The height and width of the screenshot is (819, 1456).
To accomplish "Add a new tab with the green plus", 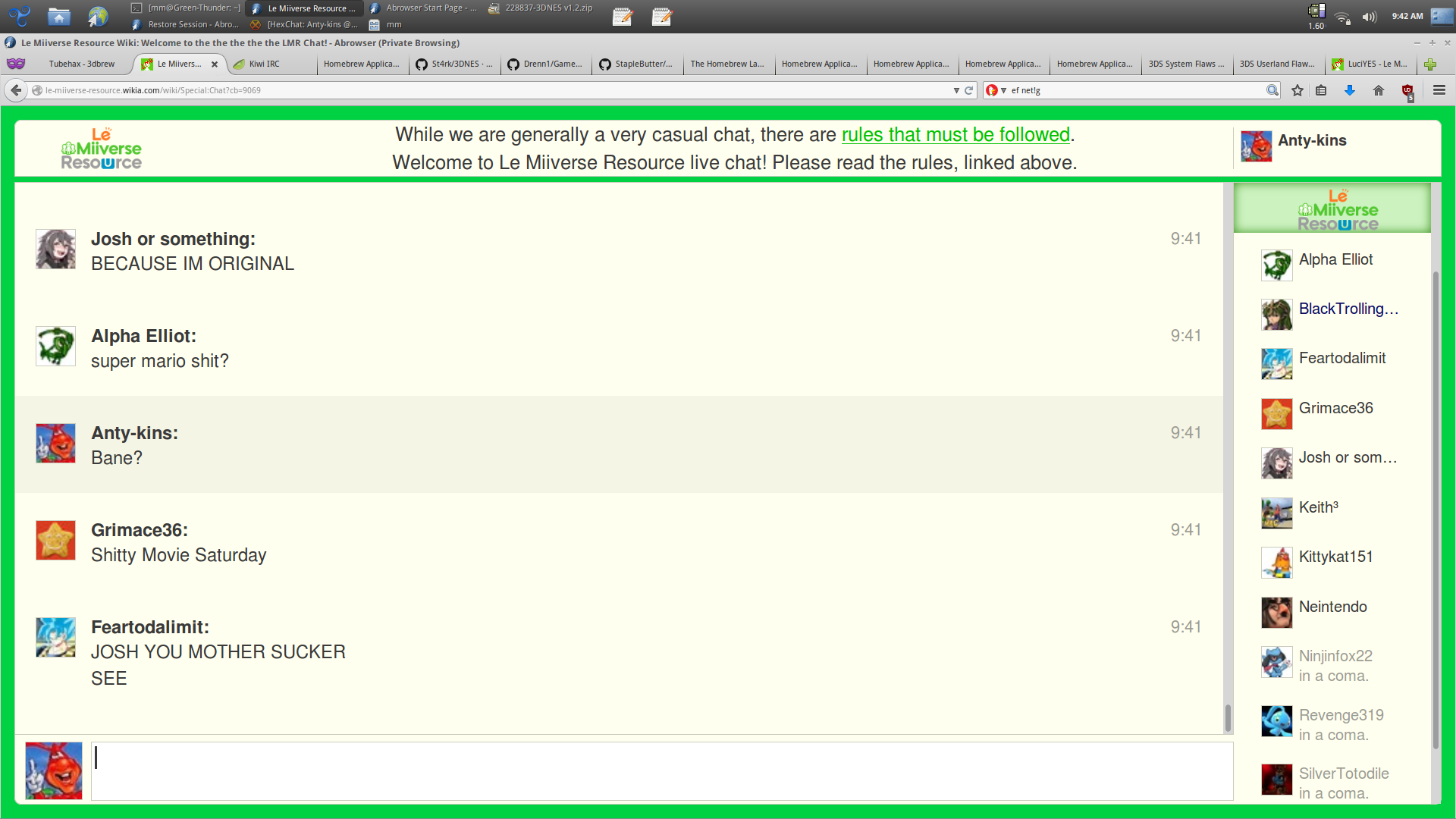I will tap(1430, 64).
